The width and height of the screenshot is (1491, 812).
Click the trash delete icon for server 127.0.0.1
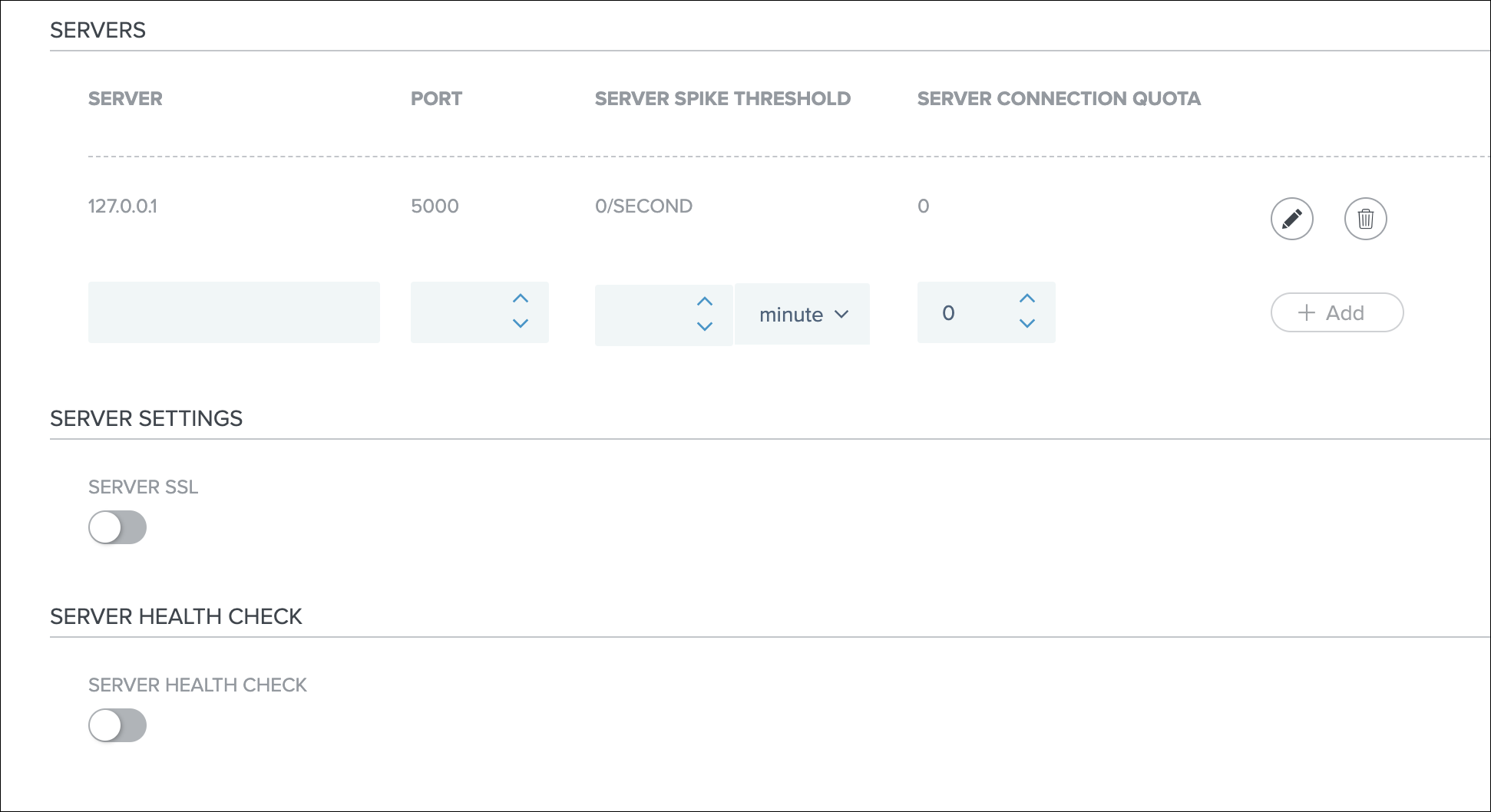[1365, 219]
